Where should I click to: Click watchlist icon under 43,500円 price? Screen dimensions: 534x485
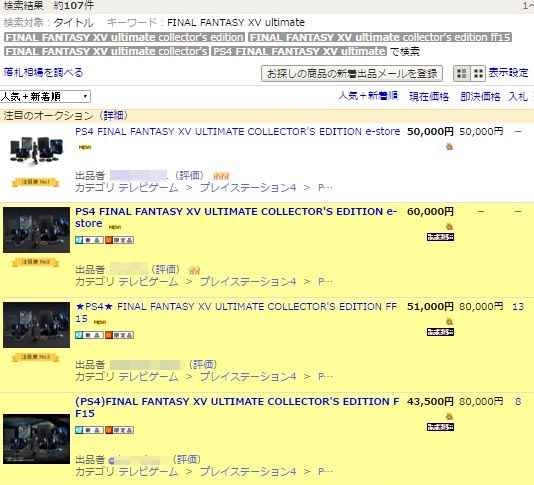point(449,416)
